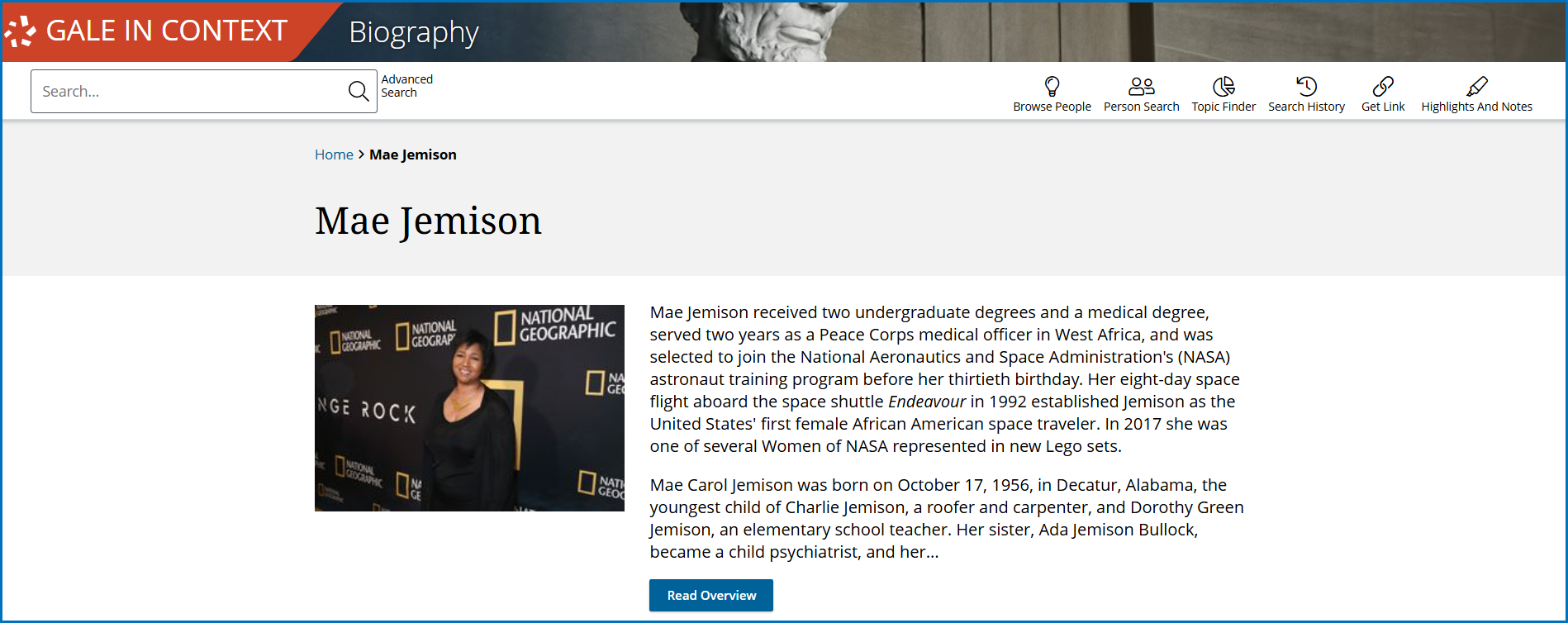Click the magnifying glass search icon

tap(359, 92)
